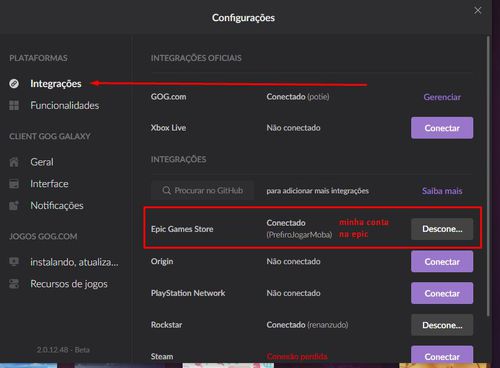Click Xbox Live's Não conectado status
Viewport: 500px width, 368px height.
(293, 128)
